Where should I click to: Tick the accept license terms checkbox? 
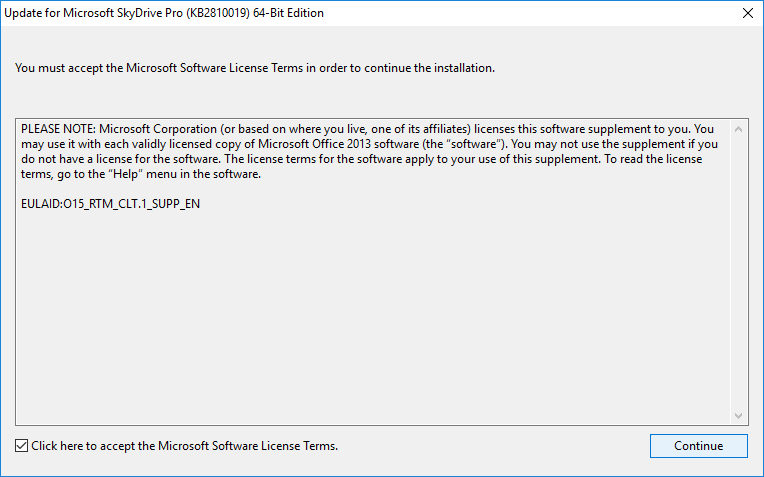click(x=22, y=446)
